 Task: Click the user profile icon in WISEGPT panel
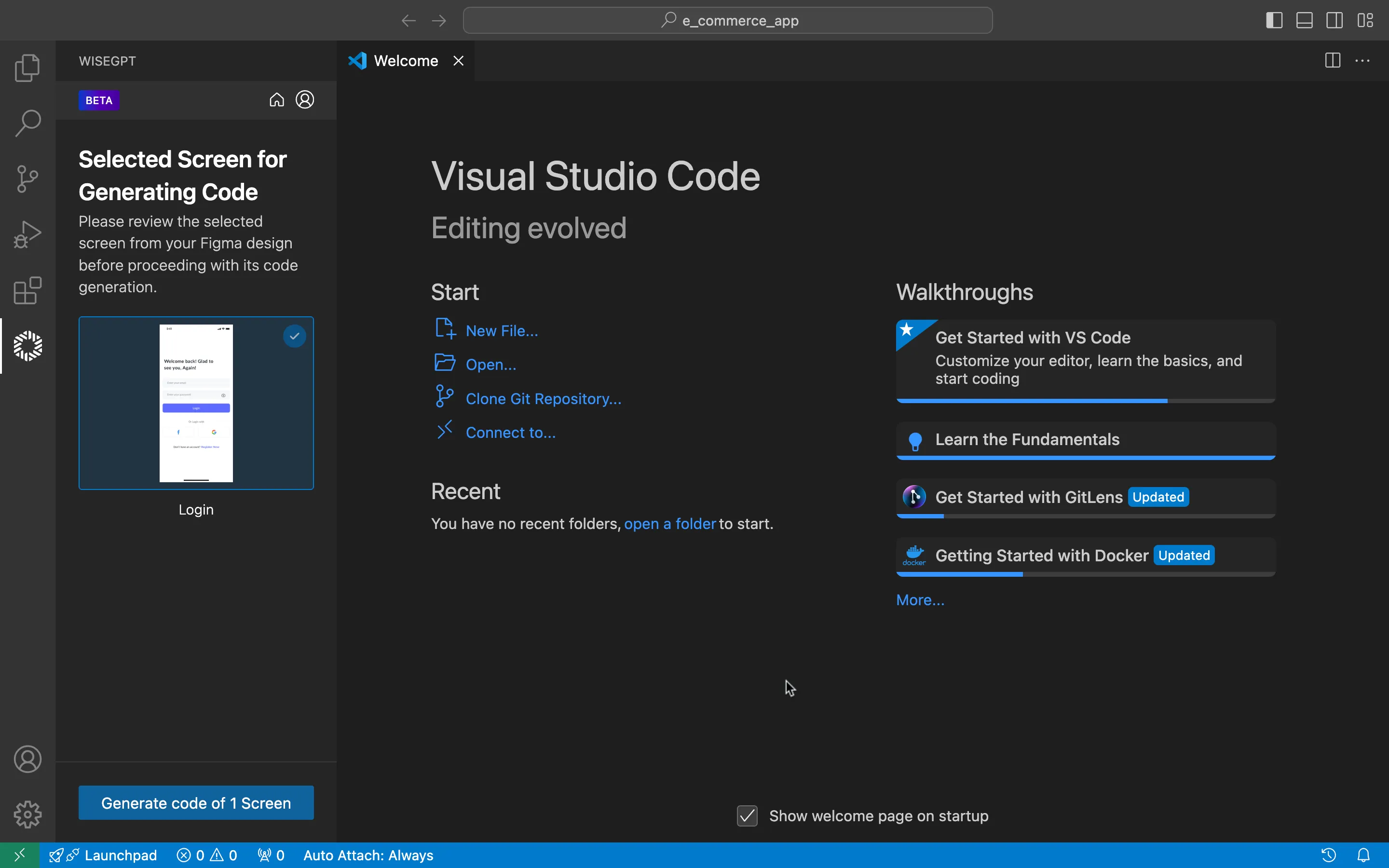tap(305, 99)
